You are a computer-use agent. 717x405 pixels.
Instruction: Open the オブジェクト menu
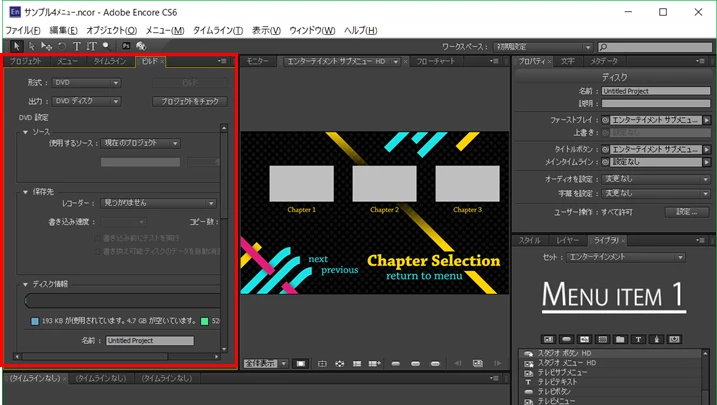click(112, 30)
